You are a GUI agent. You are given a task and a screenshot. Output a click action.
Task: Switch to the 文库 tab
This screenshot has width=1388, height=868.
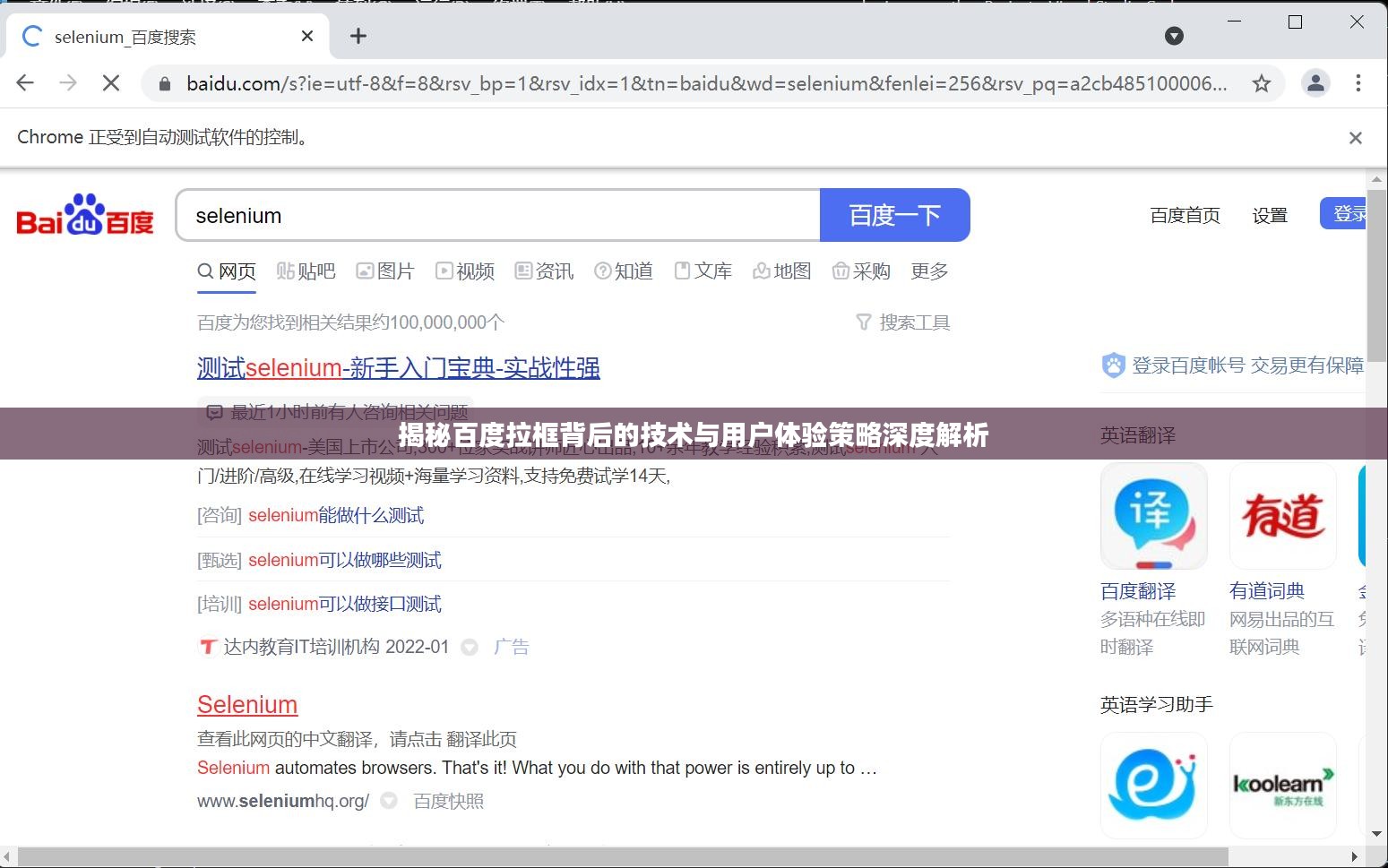[703, 271]
